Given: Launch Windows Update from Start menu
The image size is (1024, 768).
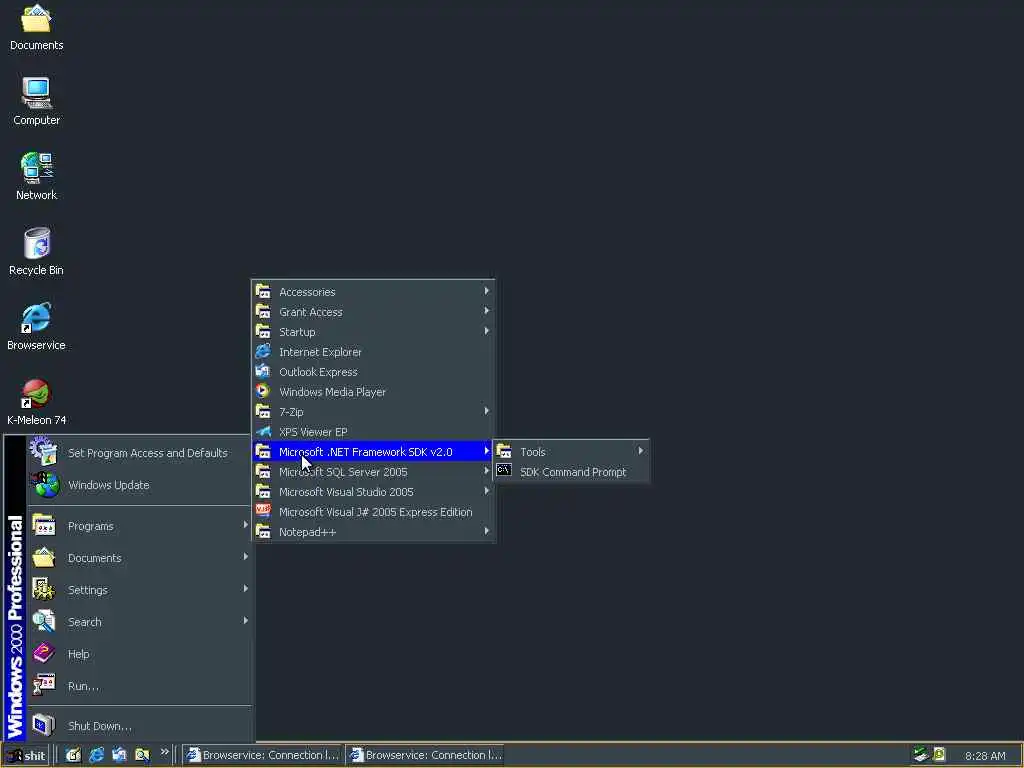Looking at the screenshot, I should coord(138,485).
